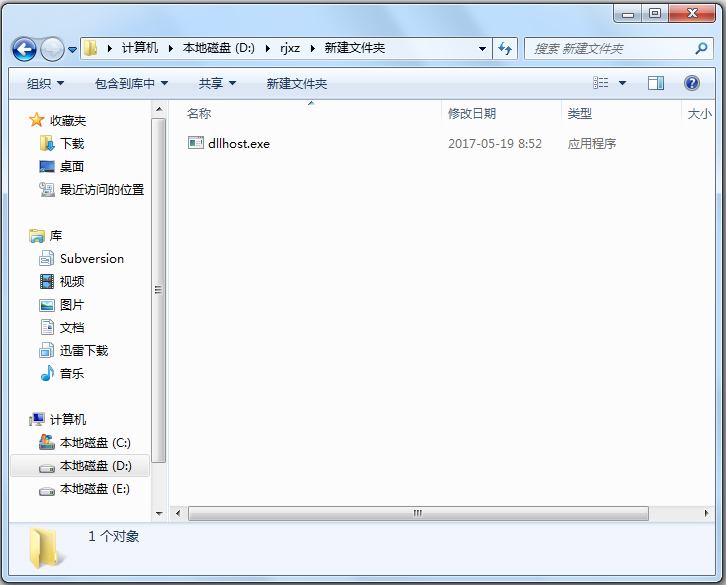Open the 文档 library
The height and width of the screenshot is (585, 726).
(x=72, y=328)
